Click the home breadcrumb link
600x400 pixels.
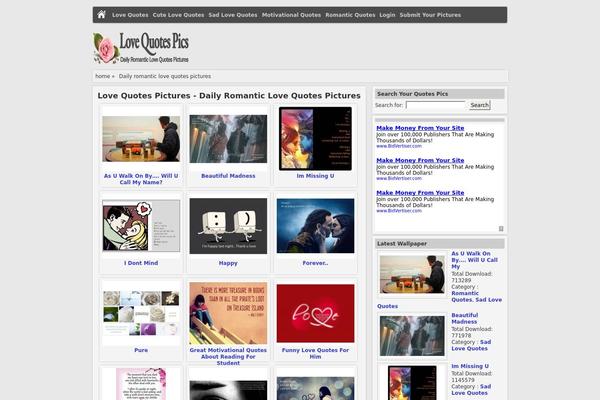[x=103, y=76]
